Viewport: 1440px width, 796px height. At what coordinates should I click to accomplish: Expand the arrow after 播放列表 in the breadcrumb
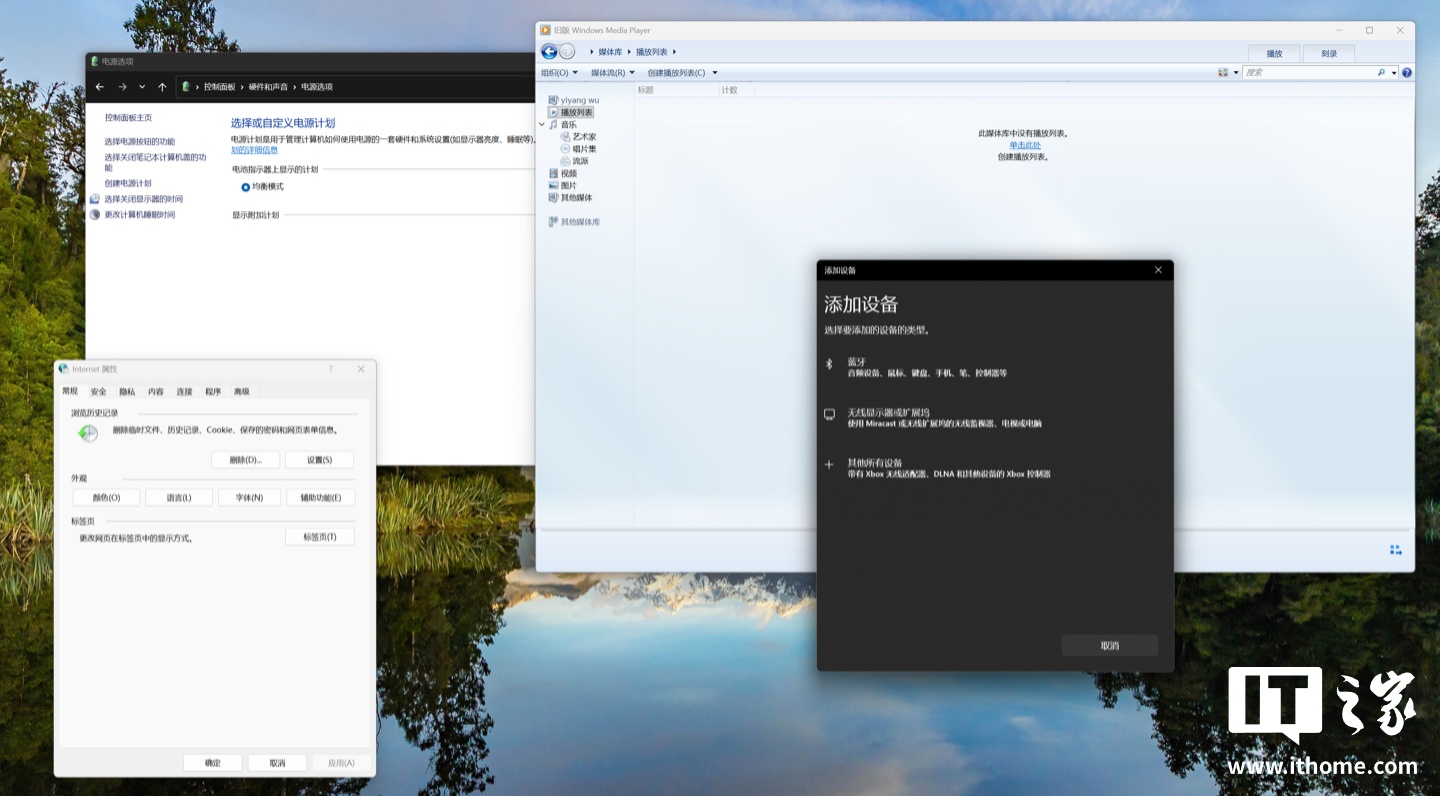click(x=675, y=52)
